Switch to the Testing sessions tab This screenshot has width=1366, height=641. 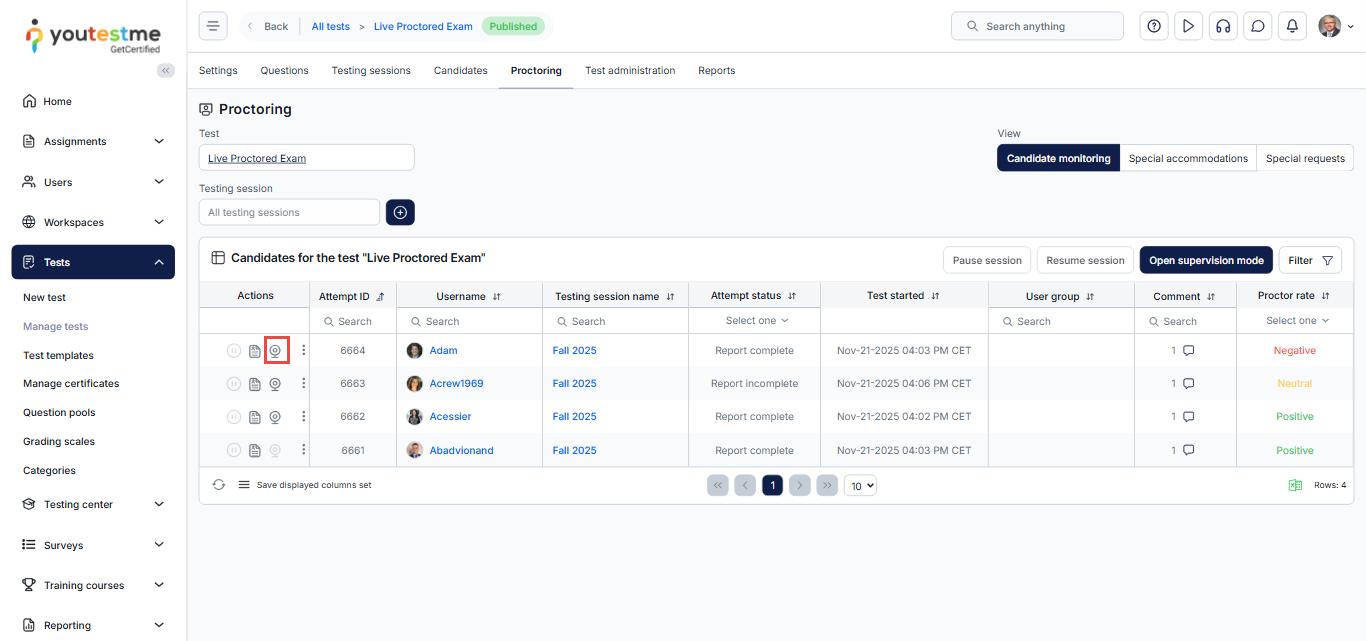pyautogui.click(x=371, y=71)
